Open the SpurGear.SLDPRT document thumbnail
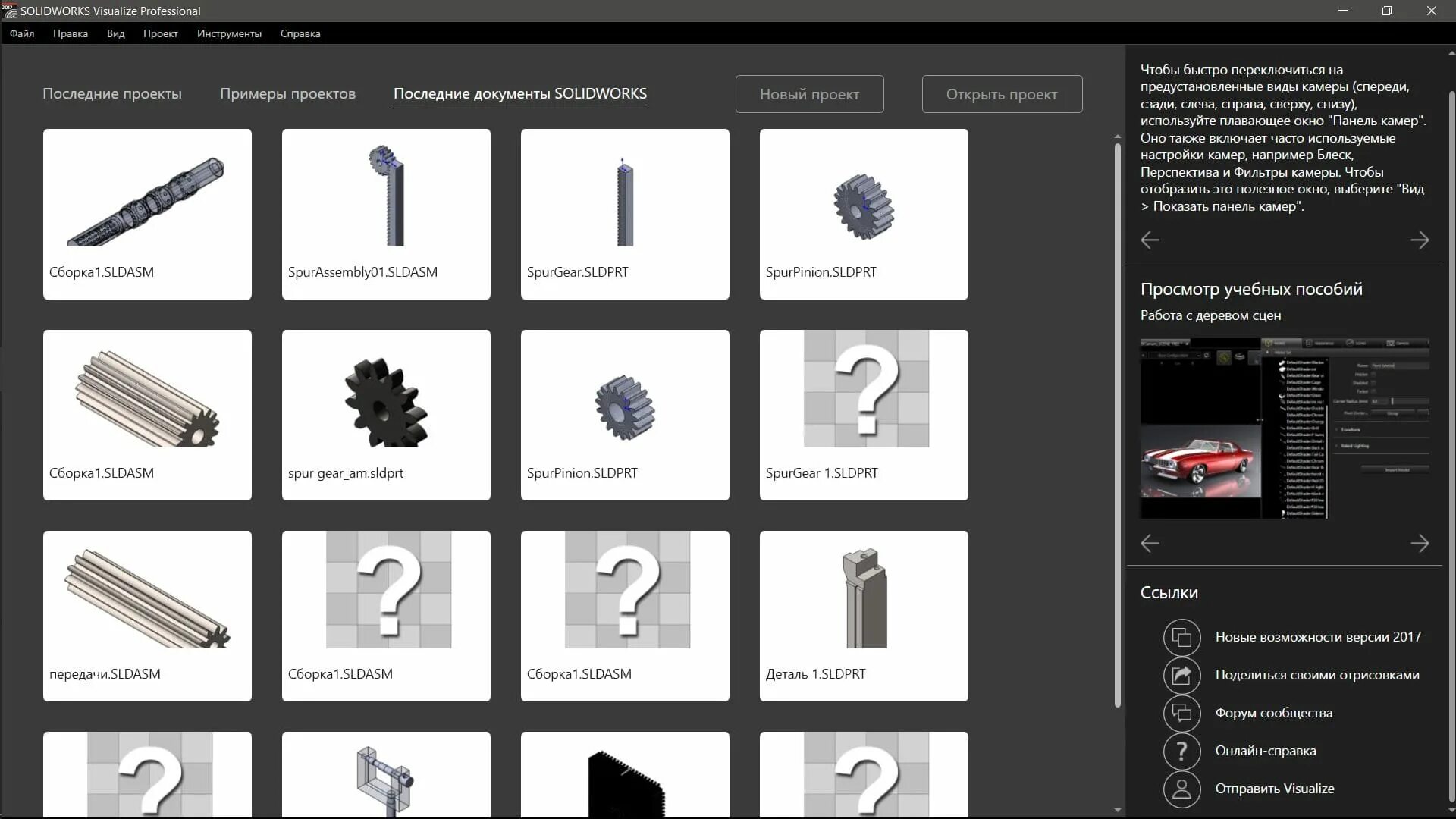The image size is (1456, 819). point(625,214)
